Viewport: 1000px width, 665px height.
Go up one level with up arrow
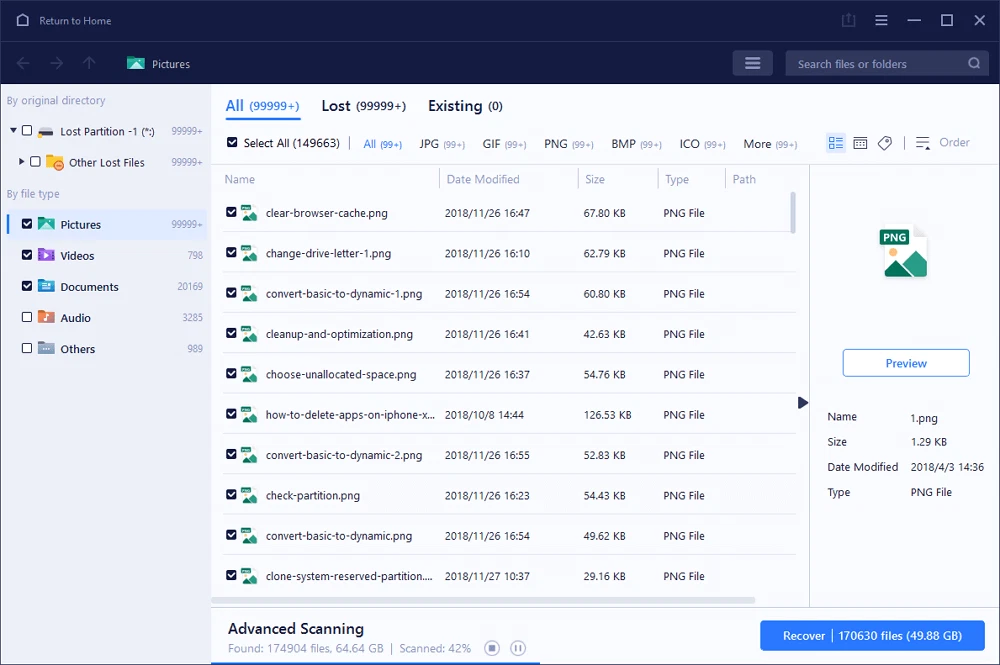tap(89, 63)
